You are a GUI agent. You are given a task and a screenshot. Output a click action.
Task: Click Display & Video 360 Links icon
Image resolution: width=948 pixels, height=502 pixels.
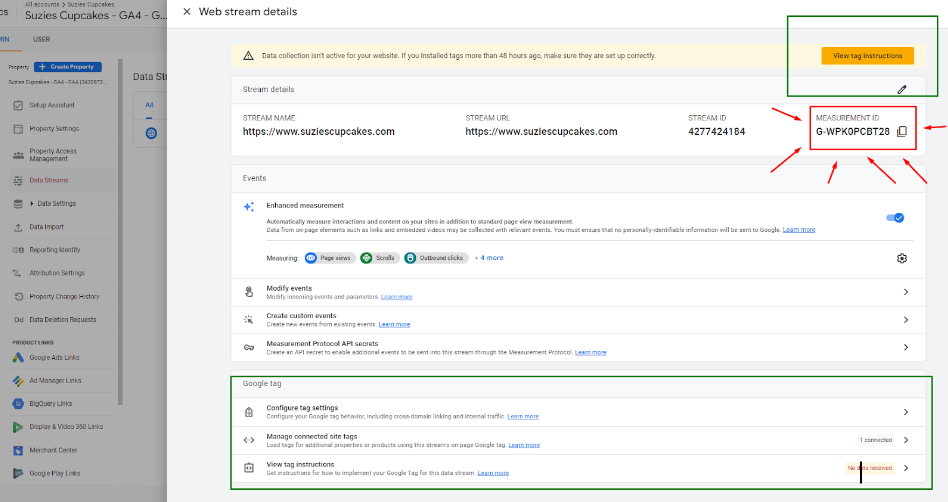(x=18, y=427)
